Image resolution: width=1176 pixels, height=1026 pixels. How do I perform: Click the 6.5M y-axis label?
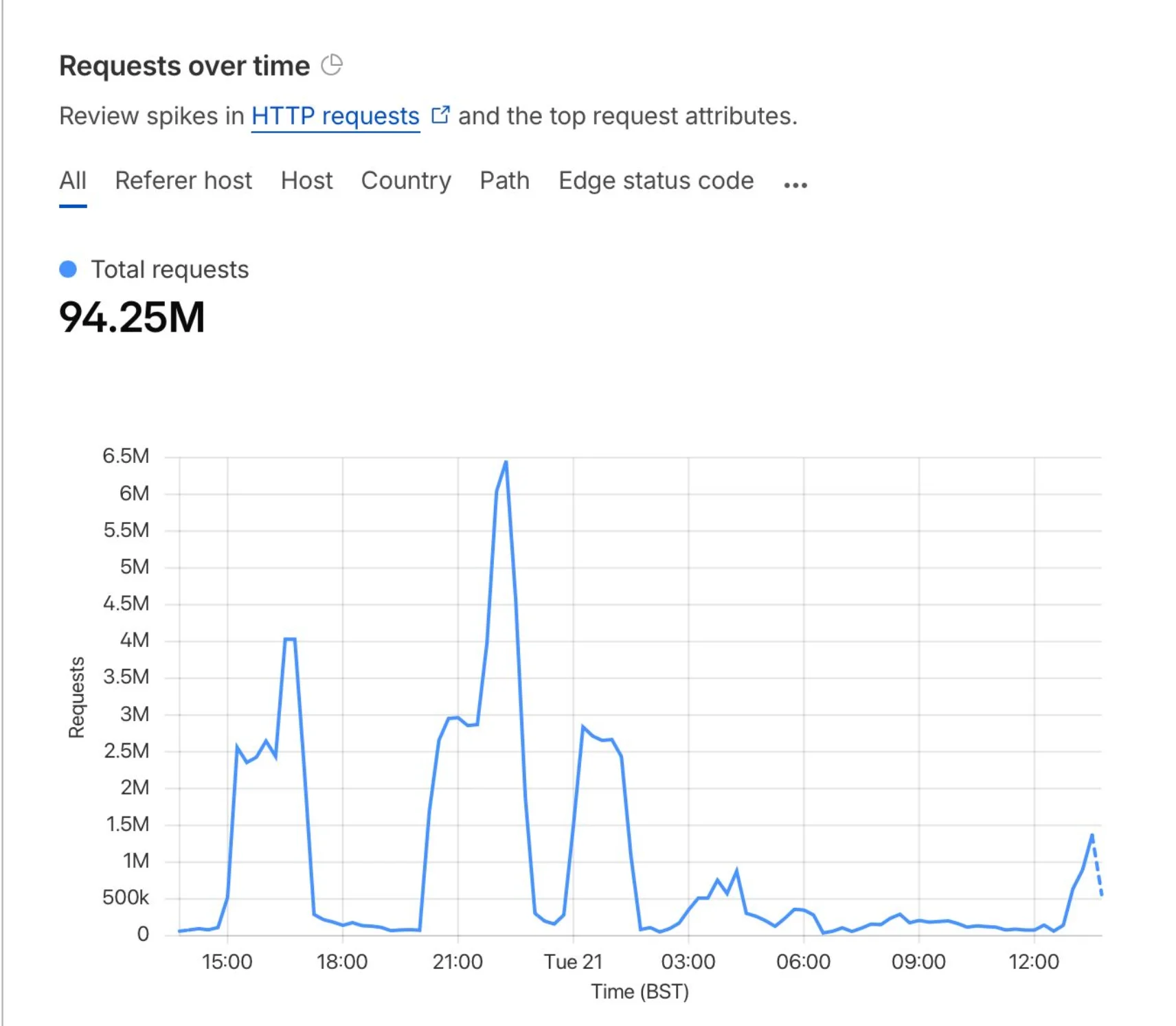[x=126, y=456]
